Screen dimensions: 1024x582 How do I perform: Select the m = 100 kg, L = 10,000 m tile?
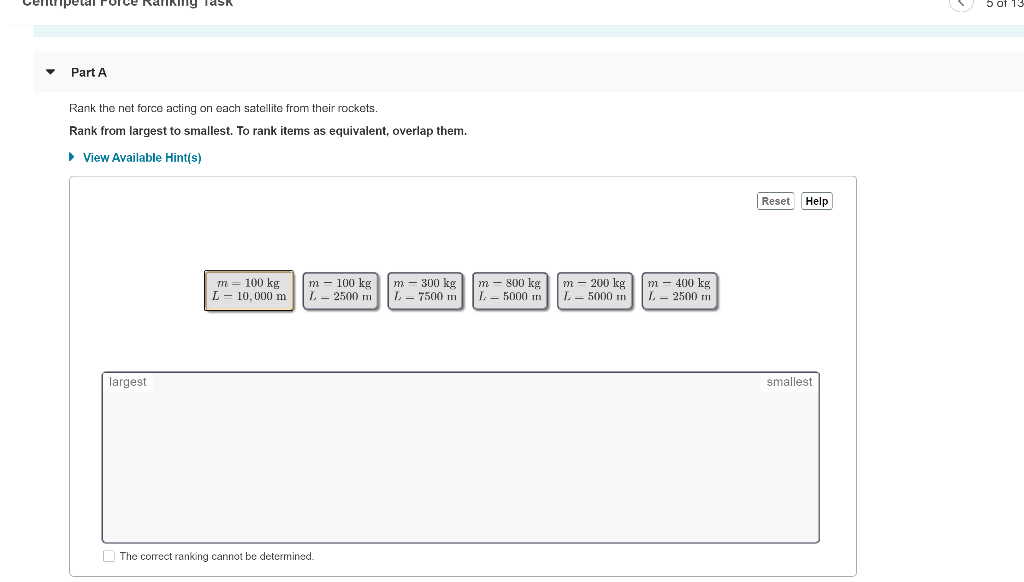[248, 289]
